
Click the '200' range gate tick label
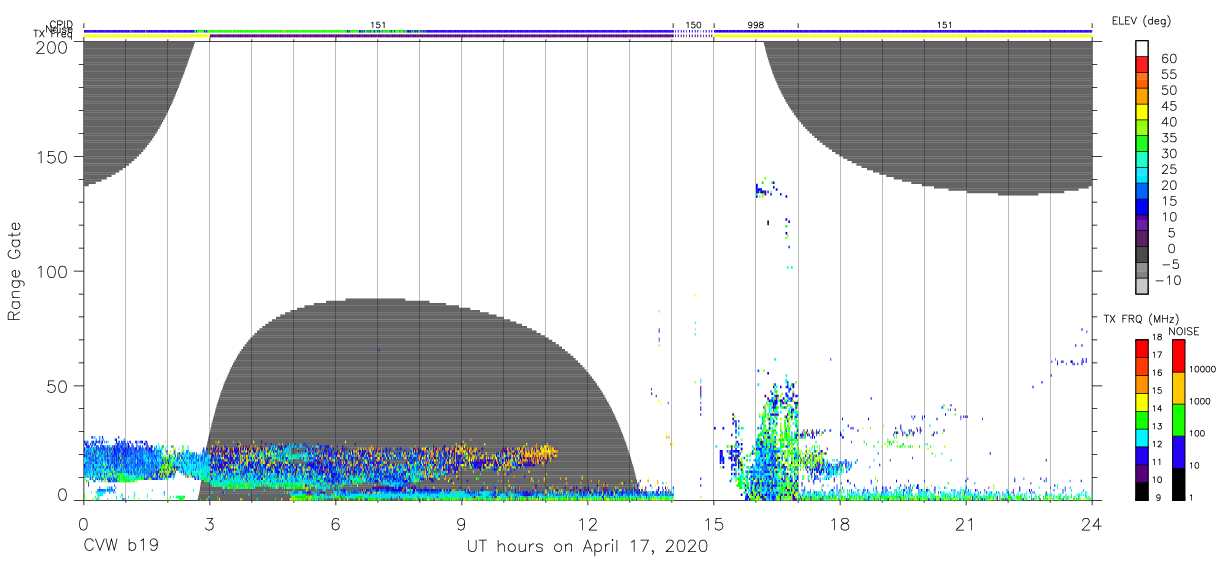[x=52, y=46]
